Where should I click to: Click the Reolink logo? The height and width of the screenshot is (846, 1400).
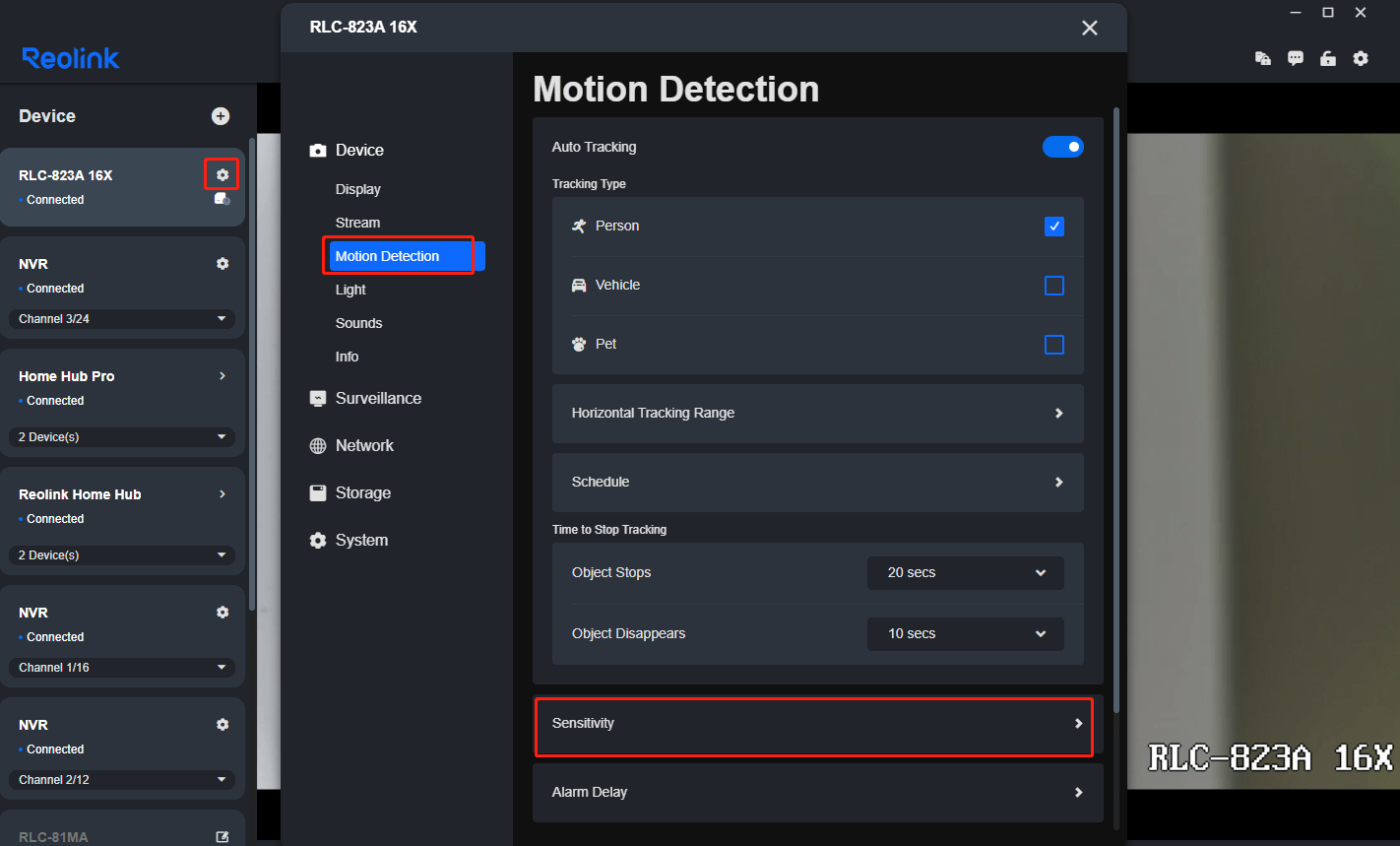tap(71, 58)
